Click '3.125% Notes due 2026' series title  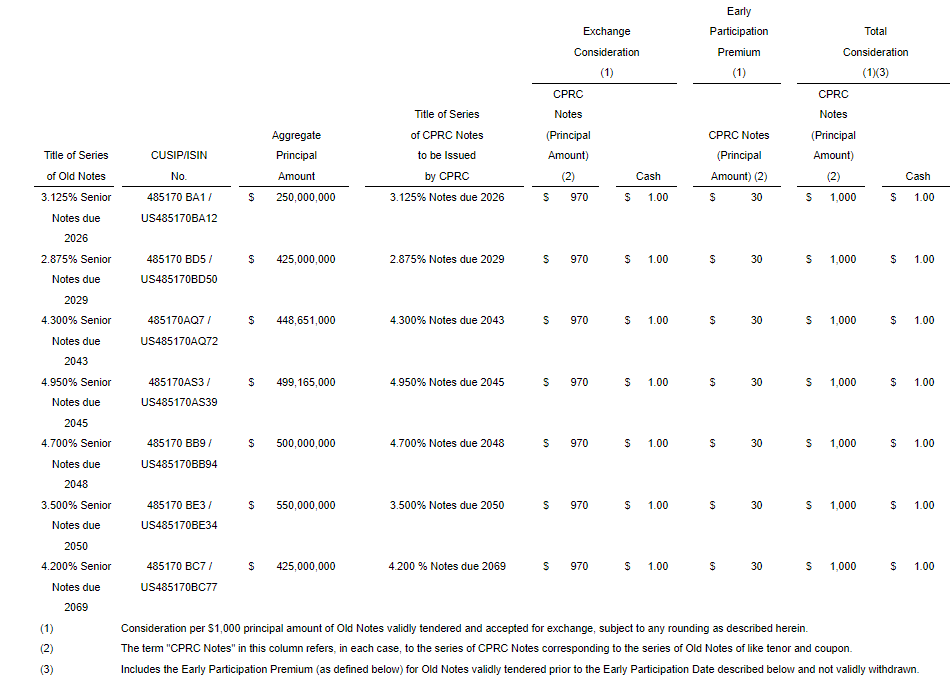[x=447, y=197]
